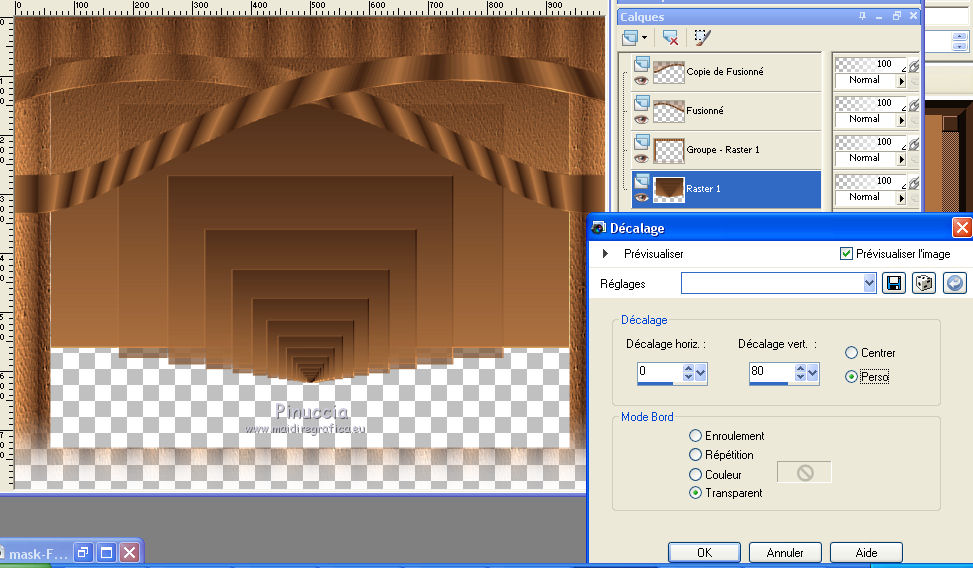Open Décalage horiz. slider dropdown arrow

[x=701, y=372]
